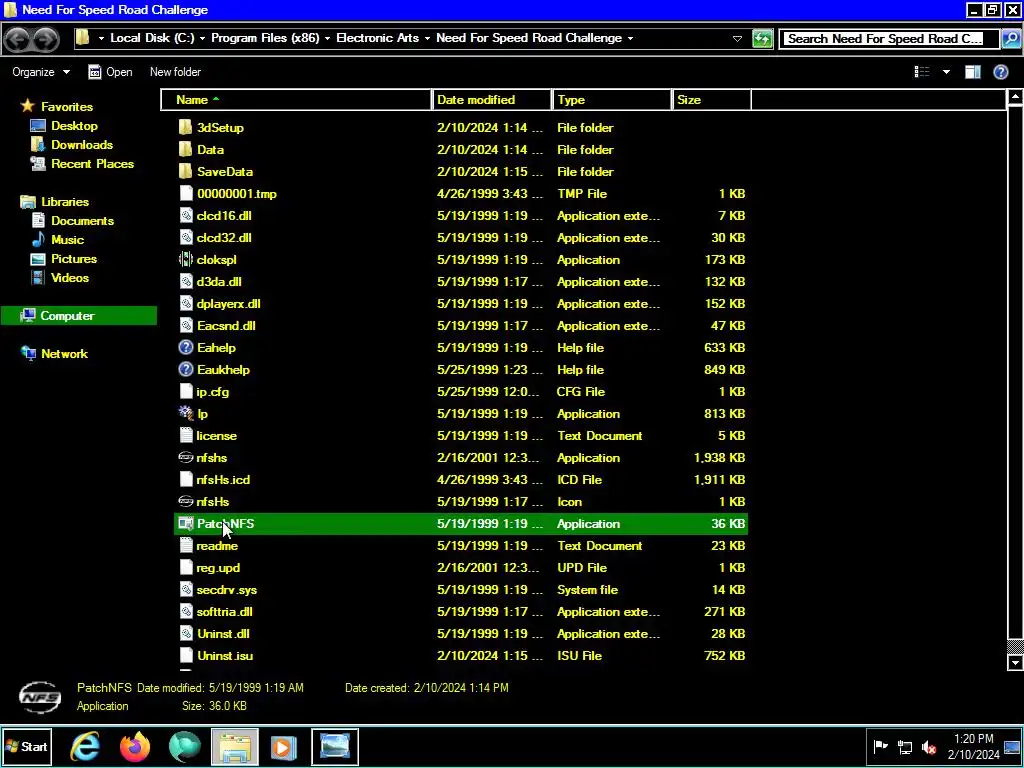
Task: Click the Open toolbar button
Action: coord(110,72)
